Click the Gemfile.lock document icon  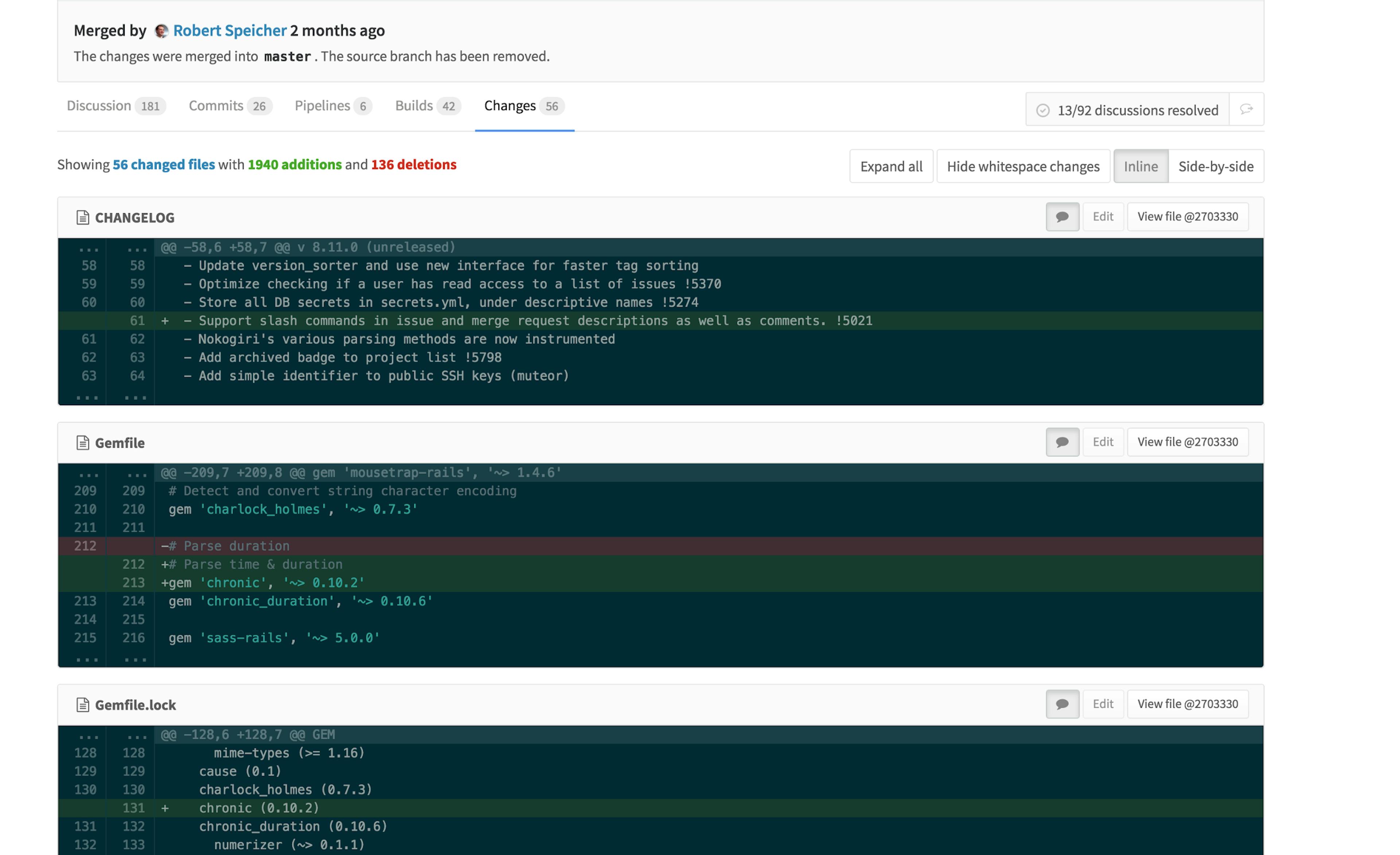pyautogui.click(x=82, y=704)
